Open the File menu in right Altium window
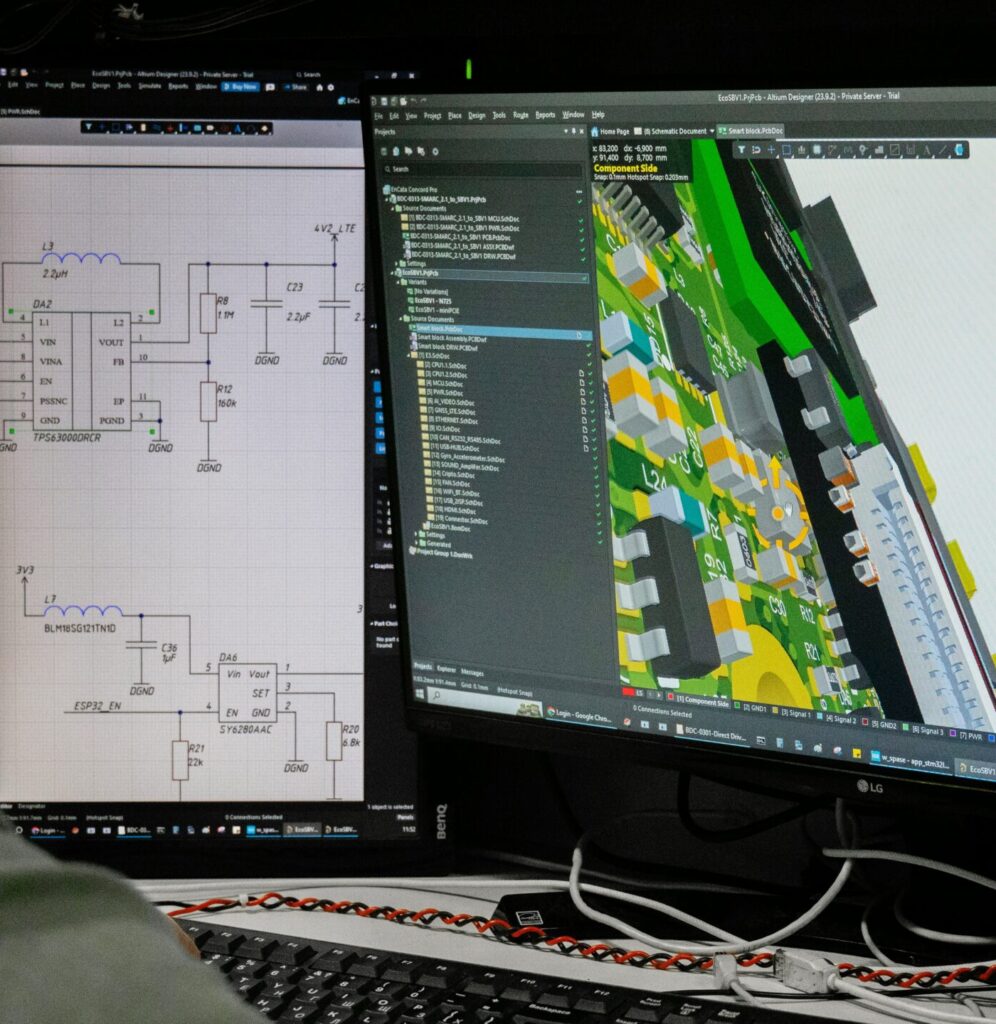996x1024 pixels. click(x=378, y=116)
